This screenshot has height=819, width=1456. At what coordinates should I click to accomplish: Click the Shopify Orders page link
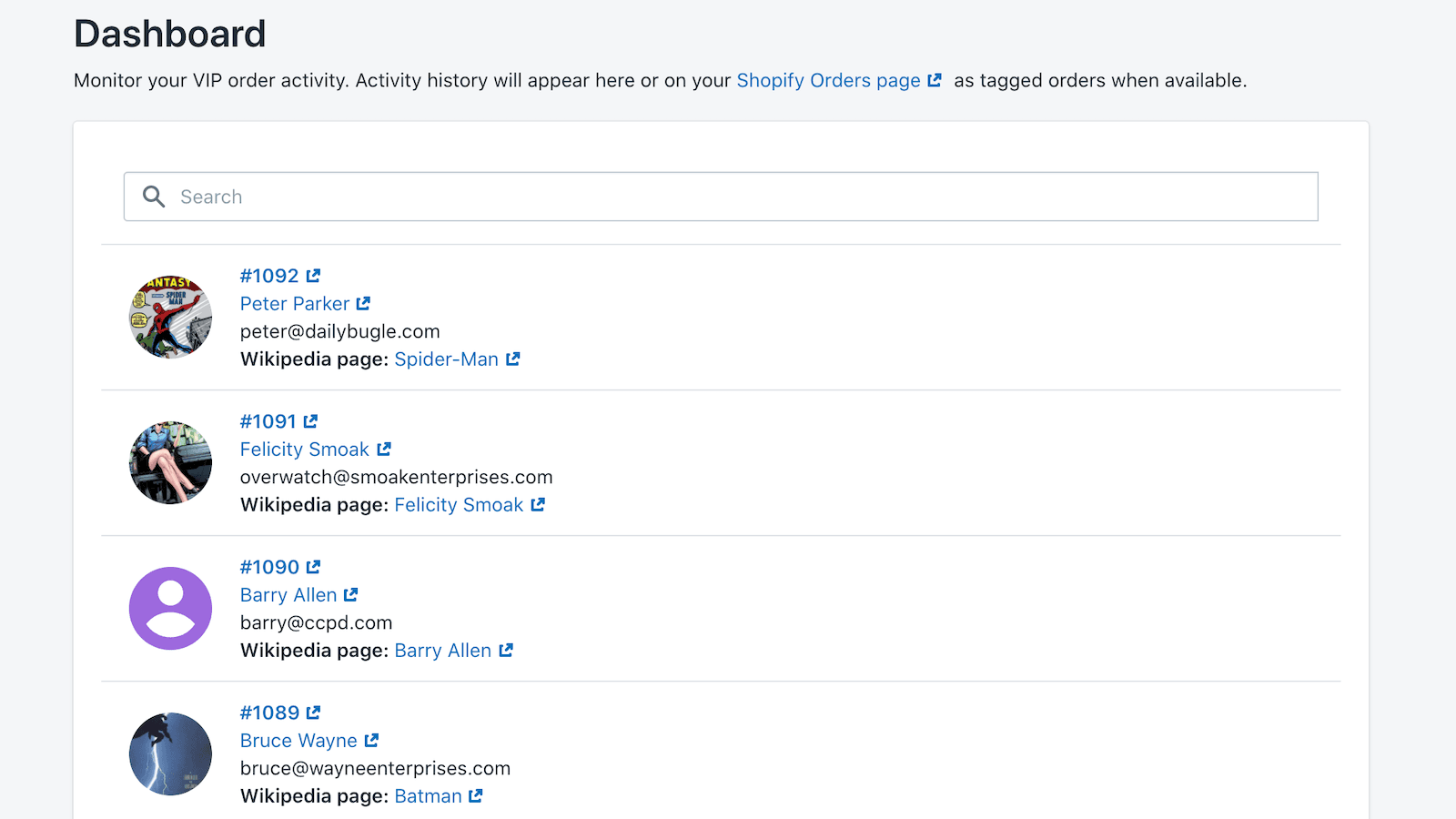click(x=827, y=80)
